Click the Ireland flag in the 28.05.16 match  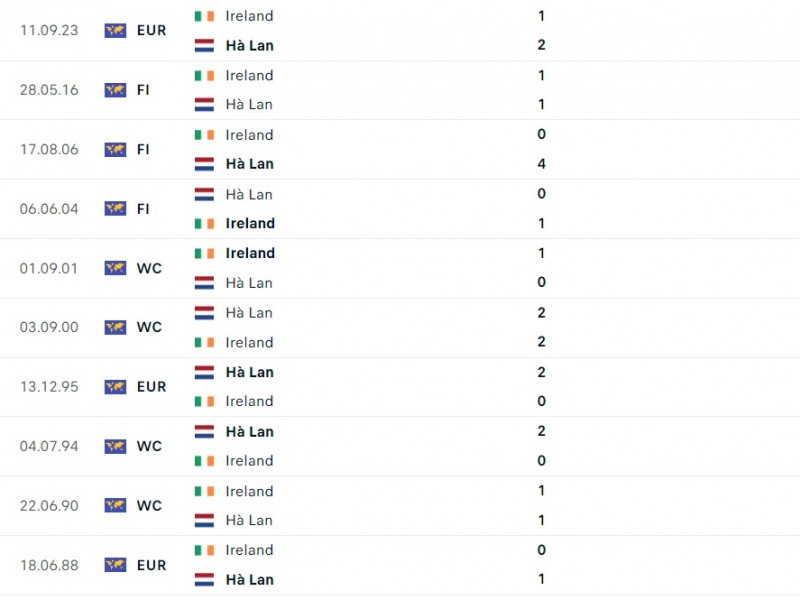tap(204, 76)
